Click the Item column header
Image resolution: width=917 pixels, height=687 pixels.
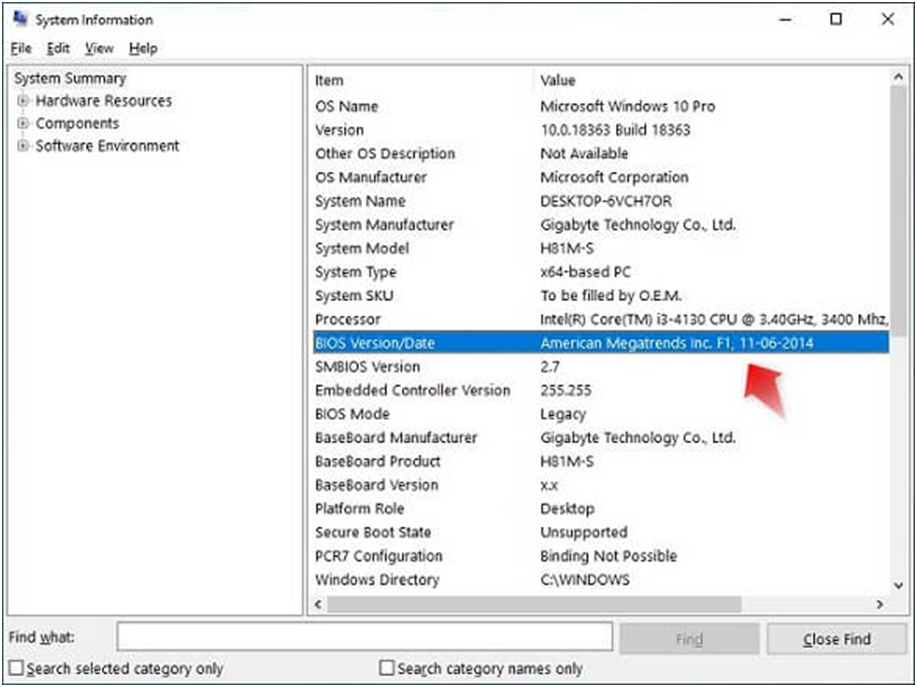(329, 81)
